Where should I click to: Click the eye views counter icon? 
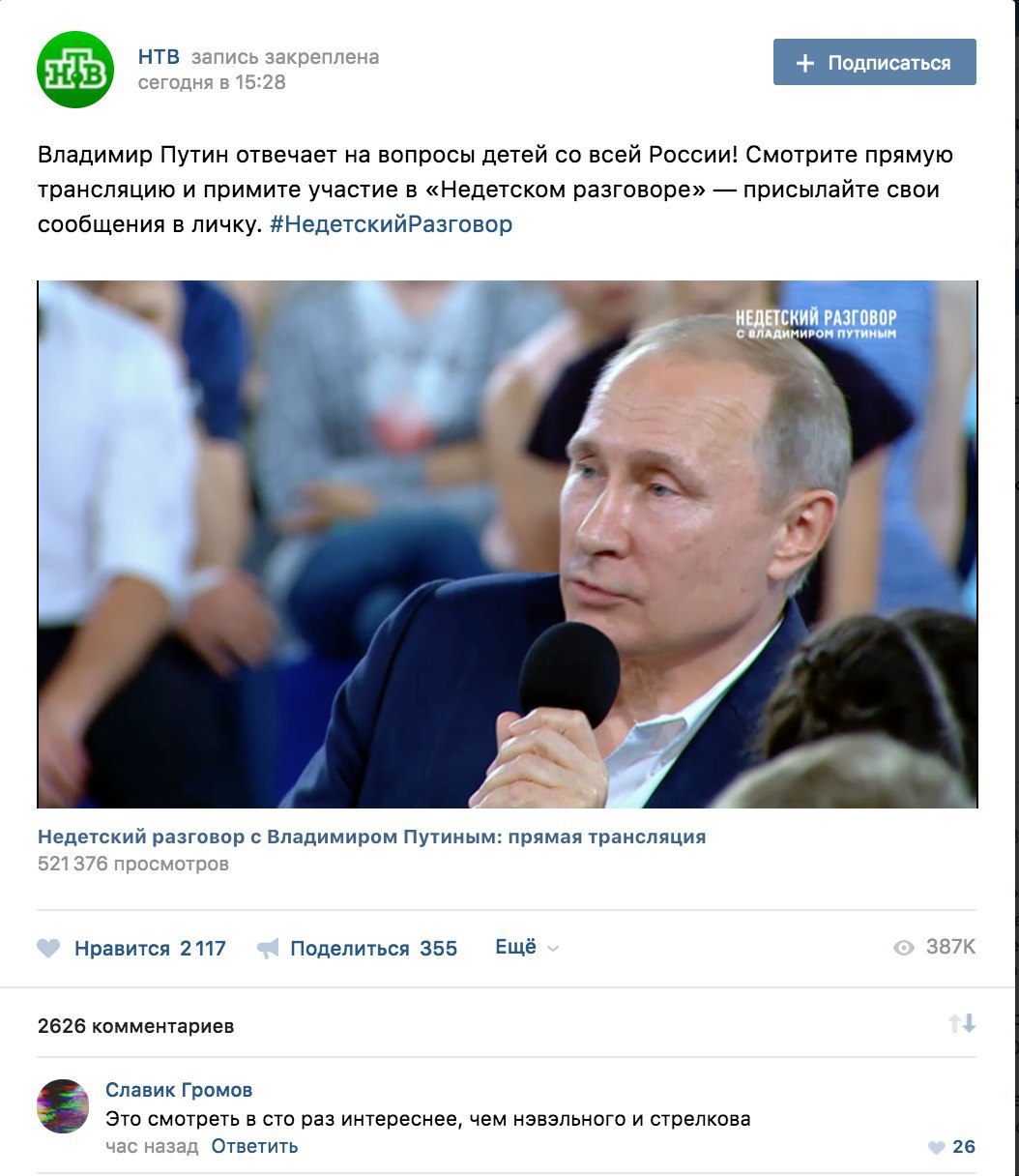(904, 948)
